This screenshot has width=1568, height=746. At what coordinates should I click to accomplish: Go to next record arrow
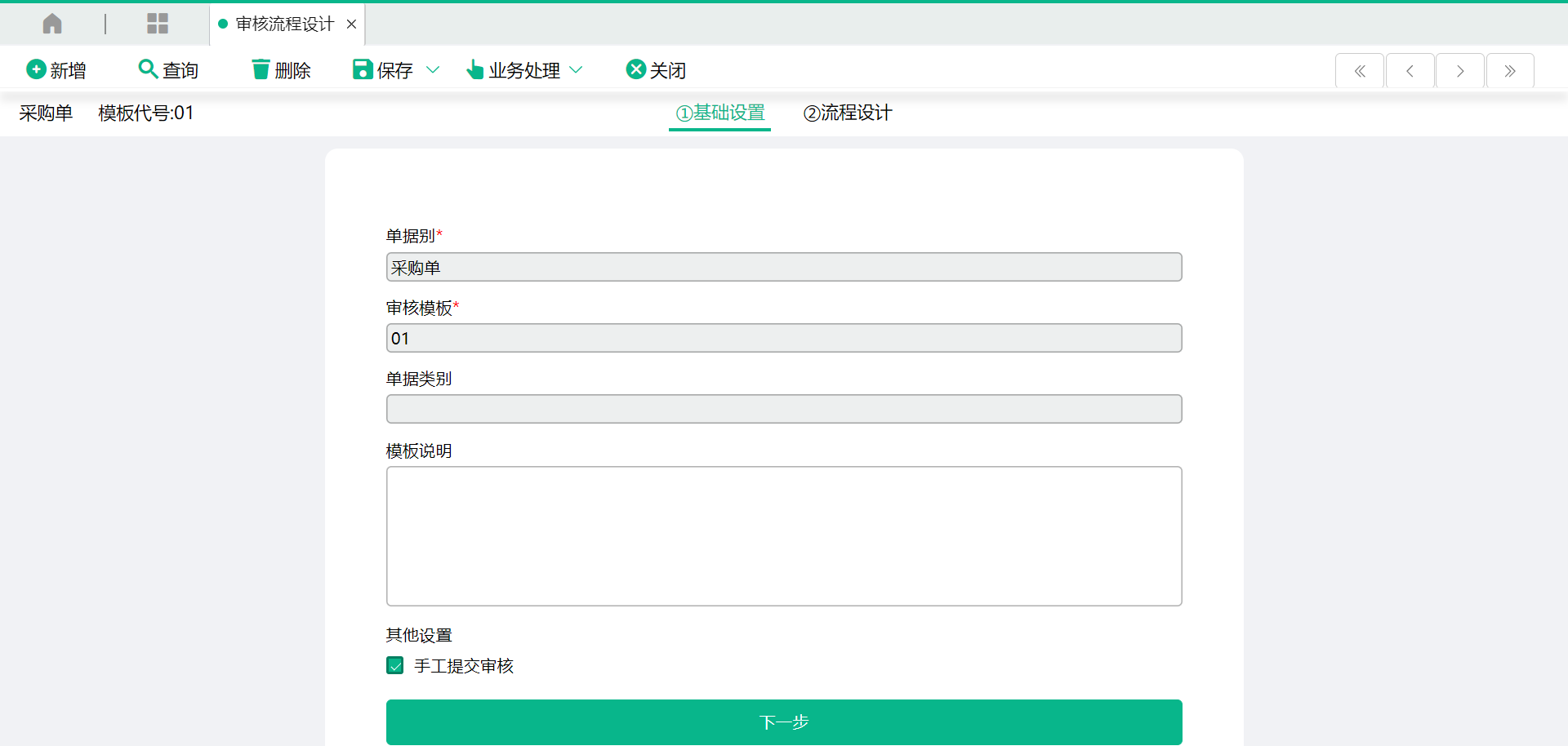tap(1460, 71)
